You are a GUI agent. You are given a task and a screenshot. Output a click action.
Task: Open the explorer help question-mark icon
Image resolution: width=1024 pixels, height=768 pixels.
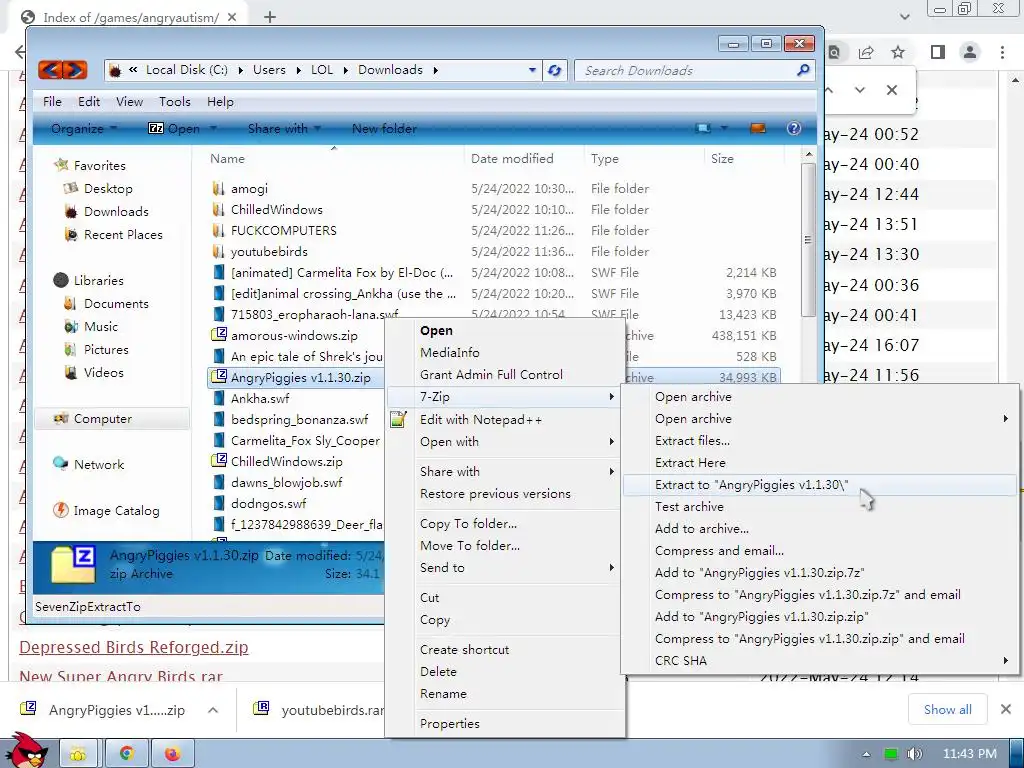(794, 128)
